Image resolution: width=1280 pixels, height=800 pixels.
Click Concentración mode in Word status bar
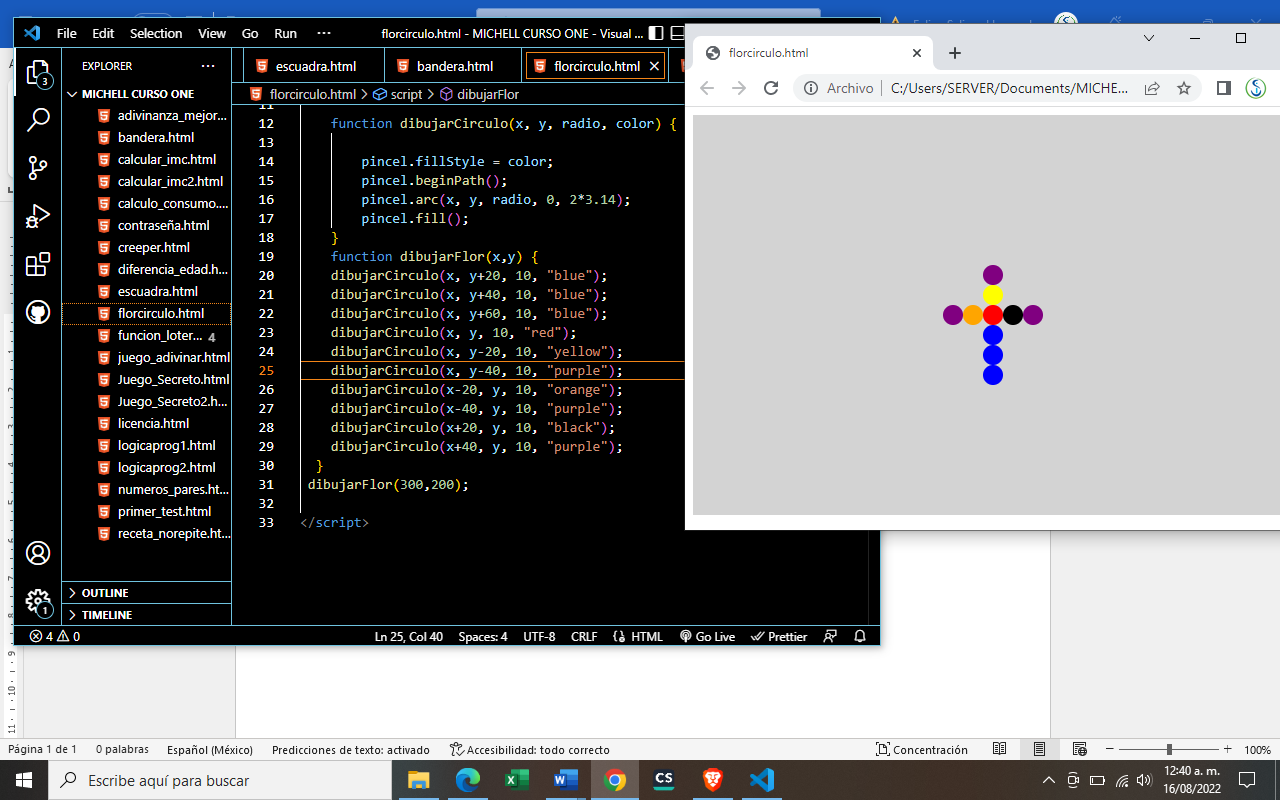[922, 749]
